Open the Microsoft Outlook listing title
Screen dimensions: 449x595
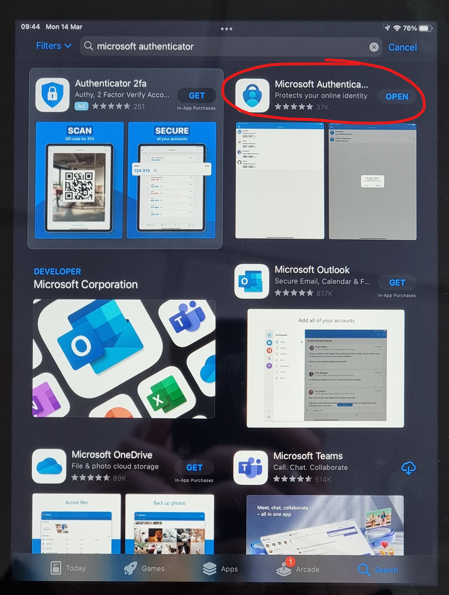pyautogui.click(x=312, y=270)
